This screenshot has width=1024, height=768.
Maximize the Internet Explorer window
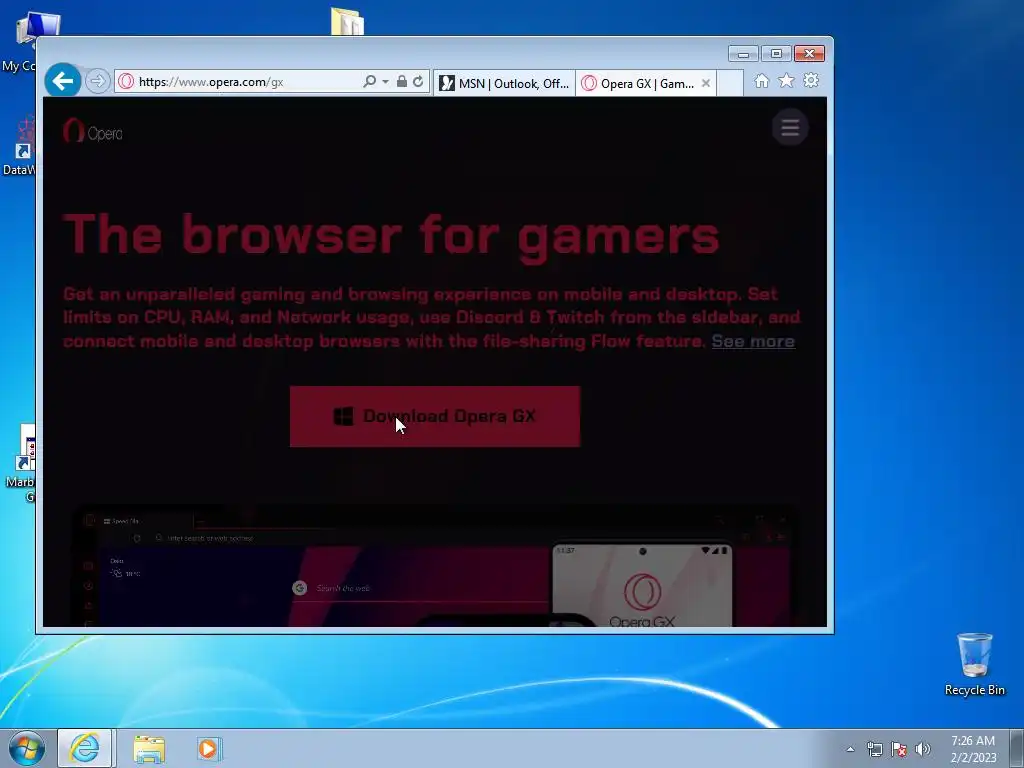[x=776, y=54]
